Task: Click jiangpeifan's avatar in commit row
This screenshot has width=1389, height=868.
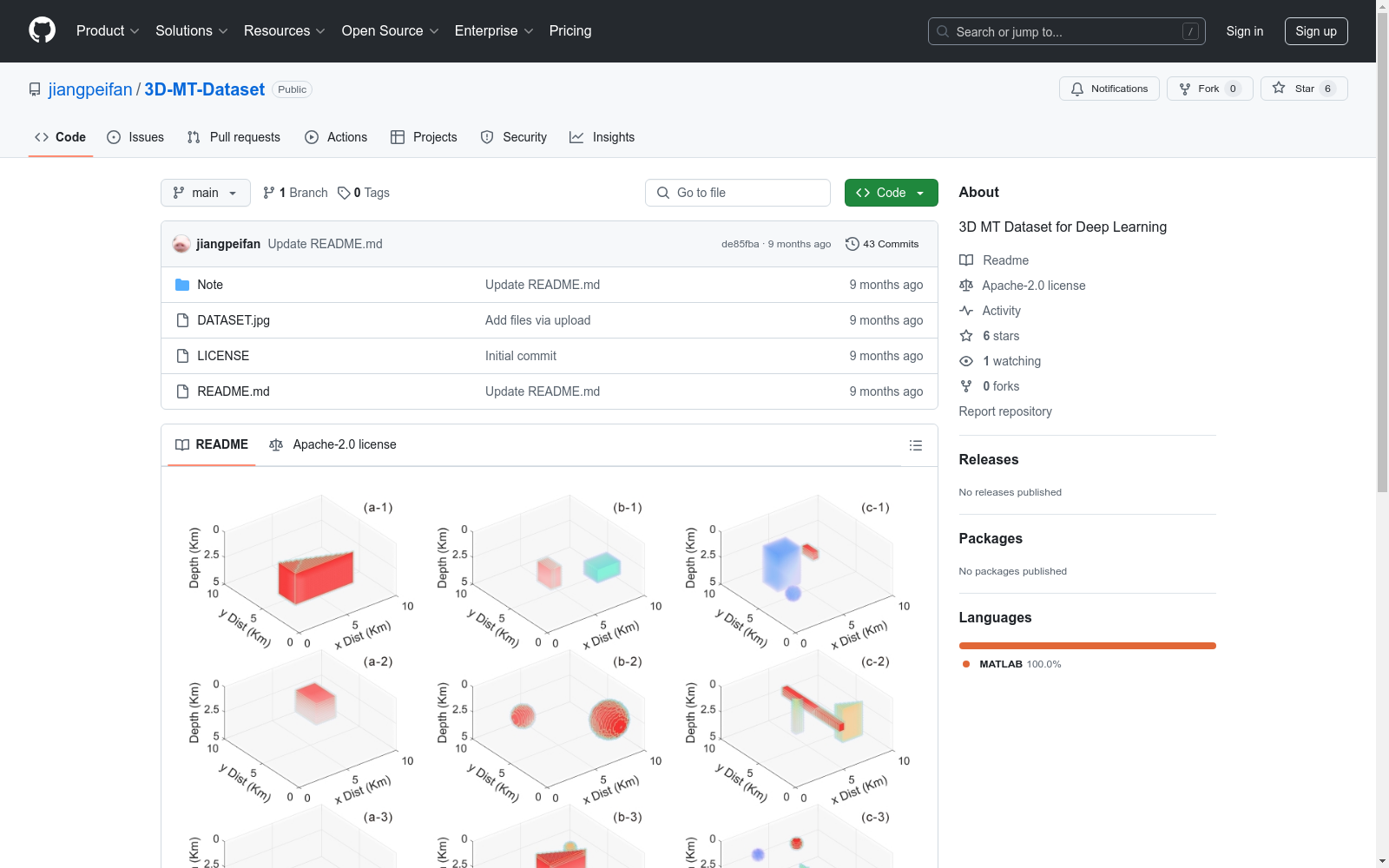Action: 181,244
